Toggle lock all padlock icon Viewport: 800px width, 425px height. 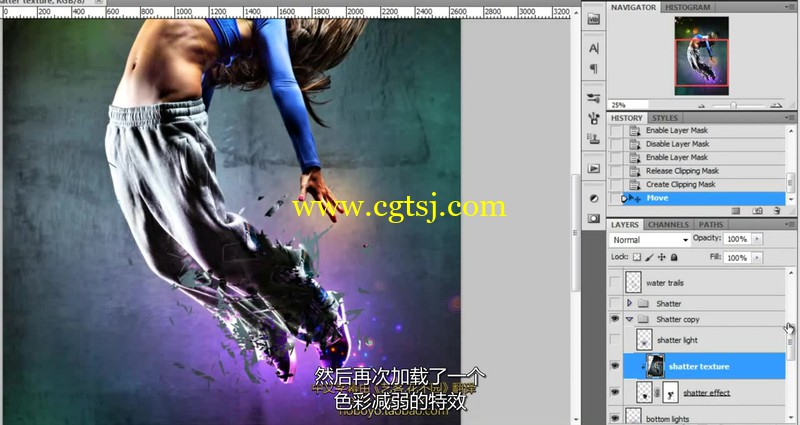point(674,257)
